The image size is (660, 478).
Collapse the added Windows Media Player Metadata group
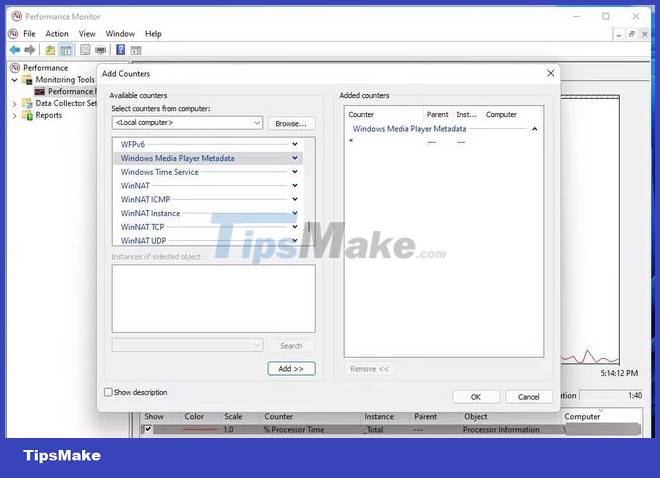(x=535, y=129)
